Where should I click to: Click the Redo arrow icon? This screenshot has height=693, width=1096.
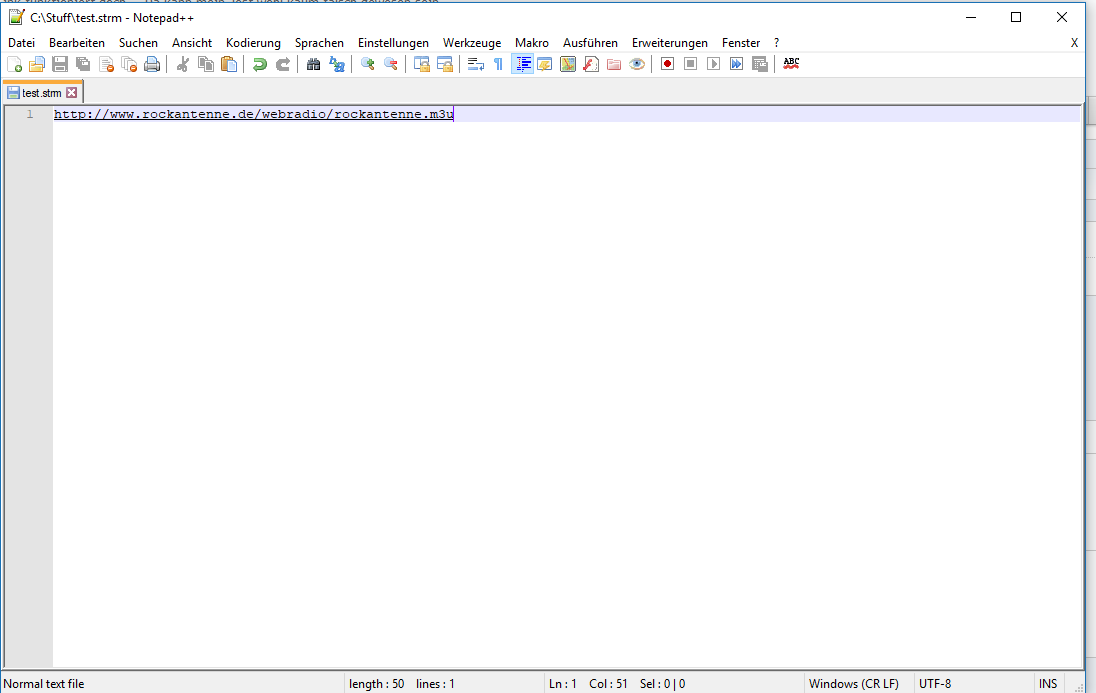click(283, 64)
